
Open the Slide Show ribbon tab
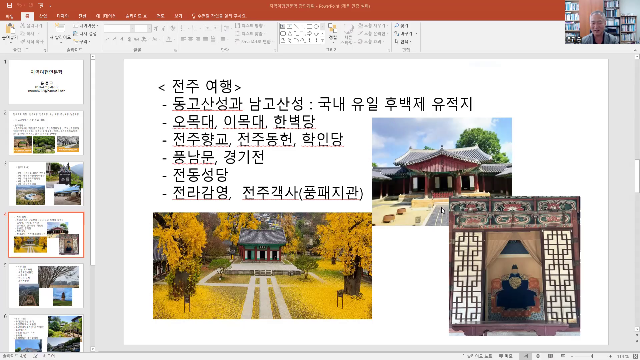(x=136, y=16)
